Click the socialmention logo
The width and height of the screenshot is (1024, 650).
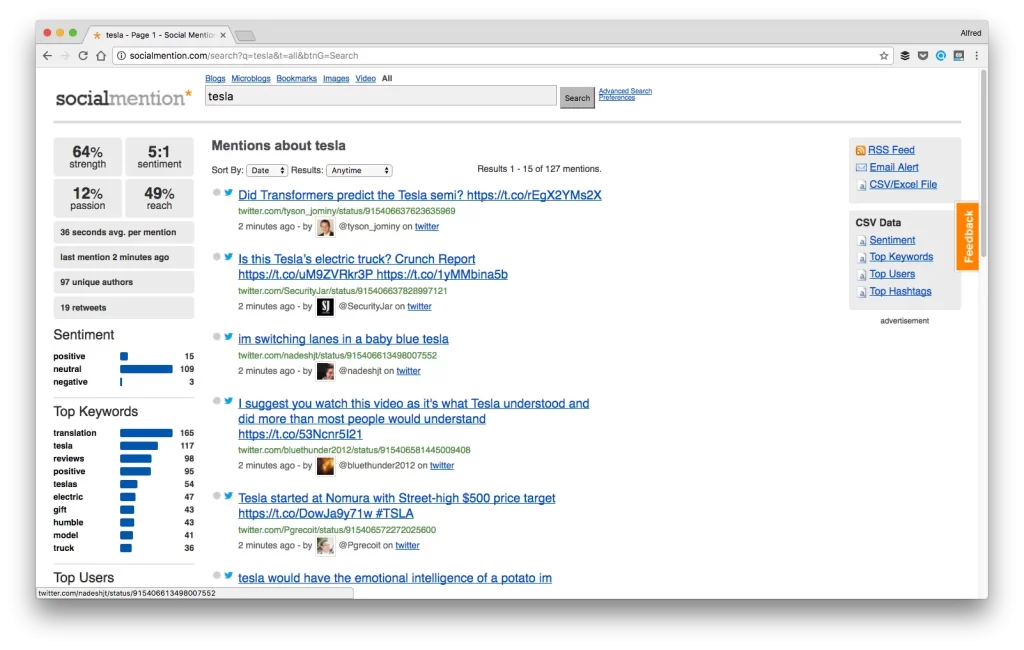[x=123, y=98]
